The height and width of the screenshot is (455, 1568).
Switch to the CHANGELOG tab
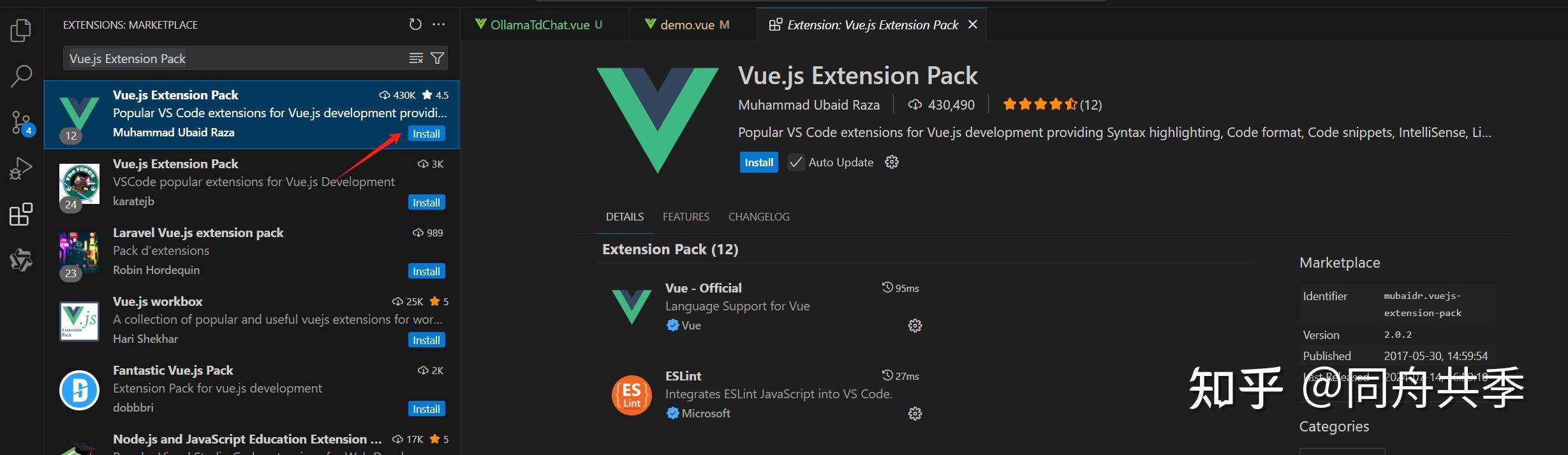(x=758, y=217)
